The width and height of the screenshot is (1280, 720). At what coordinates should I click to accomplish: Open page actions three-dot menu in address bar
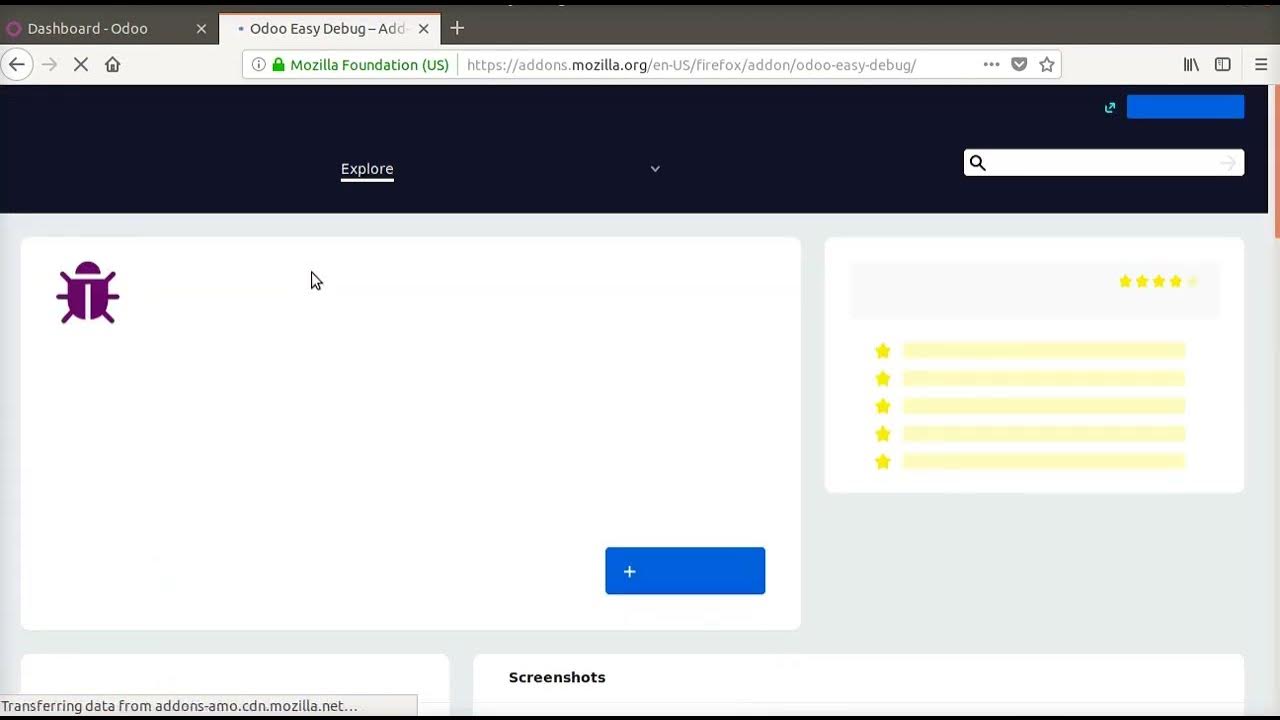click(x=991, y=64)
